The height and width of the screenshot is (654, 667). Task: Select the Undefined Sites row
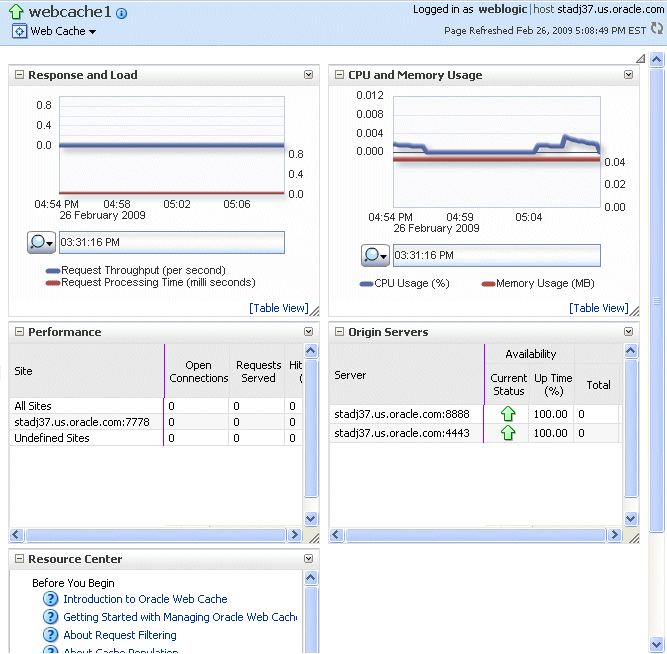(x=156, y=438)
